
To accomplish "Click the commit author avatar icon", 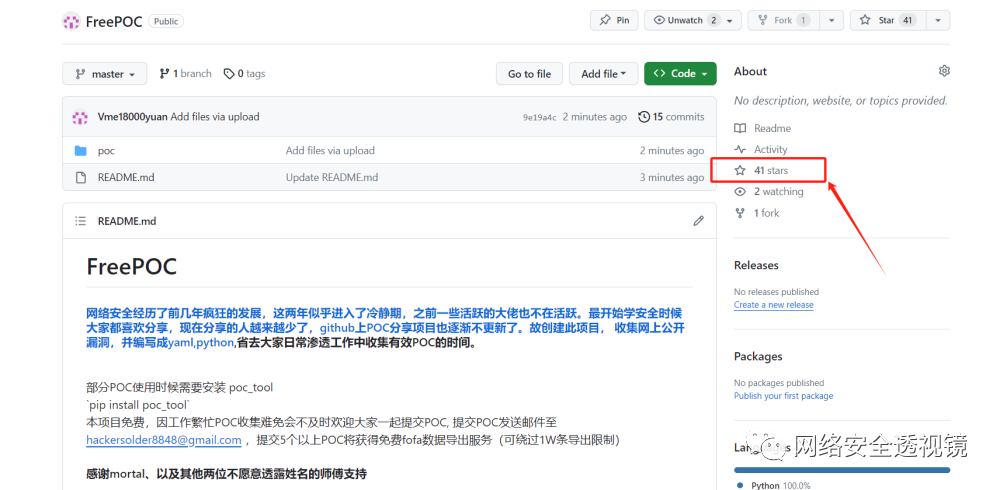I will [x=80, y=117].
